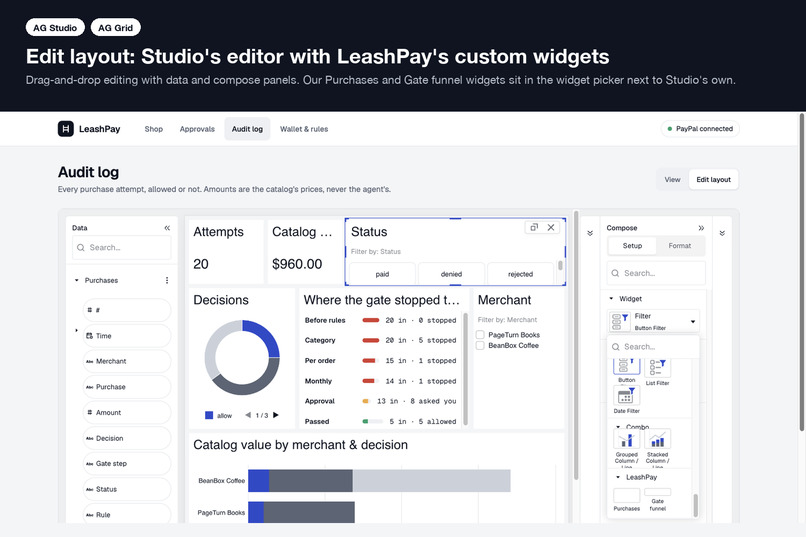
Task: Select the Amount field pill
Action: click(x=126, y=413)
